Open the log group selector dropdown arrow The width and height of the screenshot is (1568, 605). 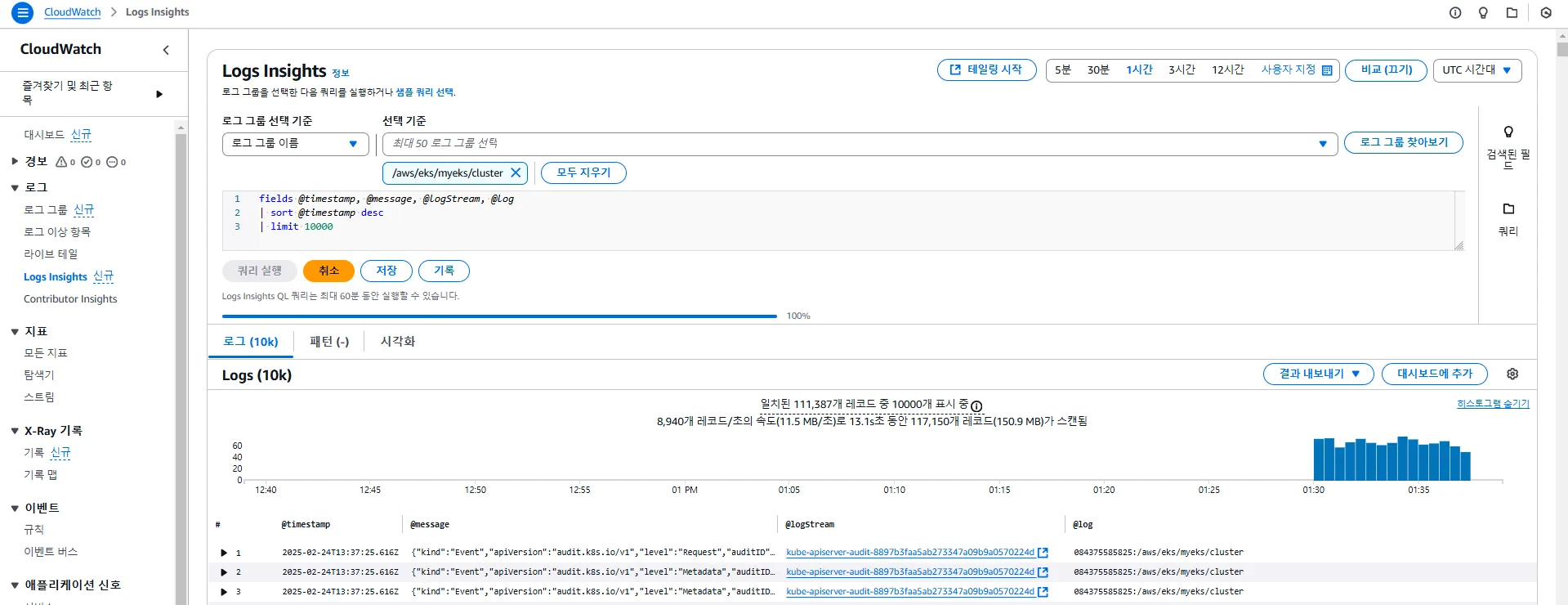(x=1323, y=144)
